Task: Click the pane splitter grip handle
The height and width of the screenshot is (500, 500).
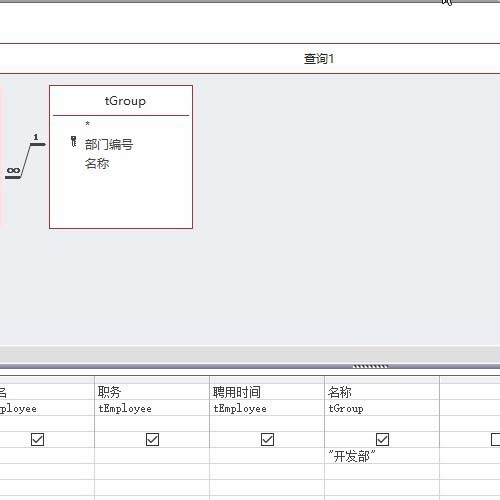Action: (370, 366)
